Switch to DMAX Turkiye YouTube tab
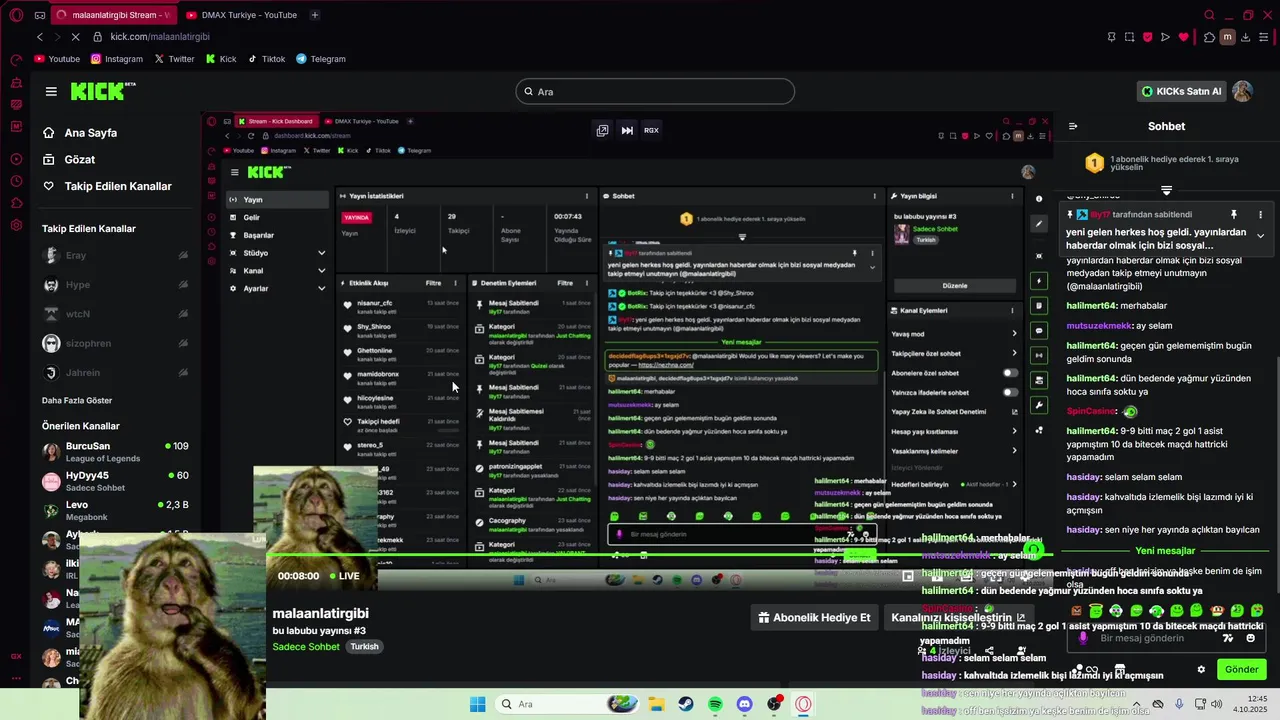The height and width of the screenshot is (720, 1280). tap(241, 15)
